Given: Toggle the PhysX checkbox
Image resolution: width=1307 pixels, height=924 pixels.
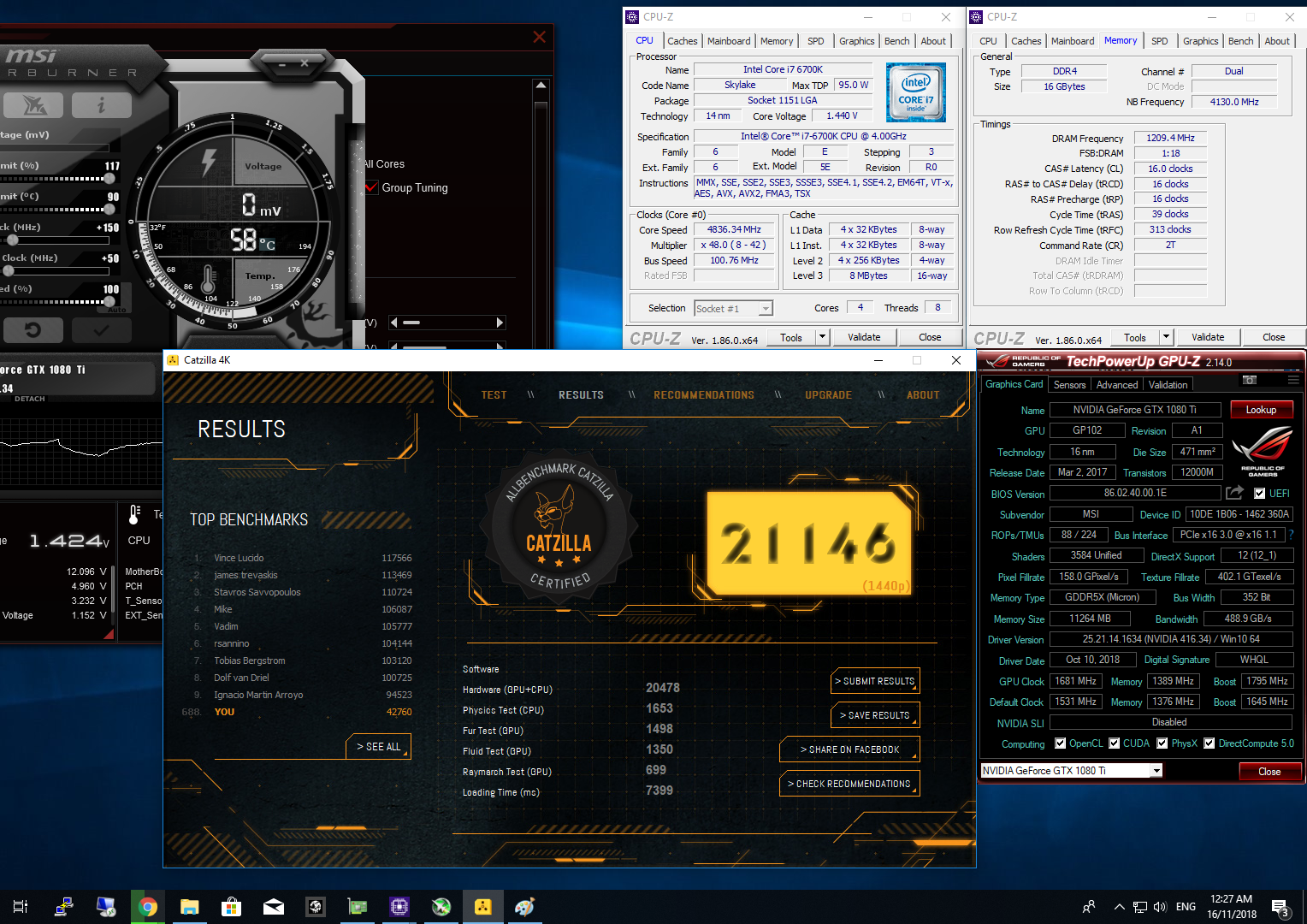Looking at the screenshot, I should [x=1162, y=743].
